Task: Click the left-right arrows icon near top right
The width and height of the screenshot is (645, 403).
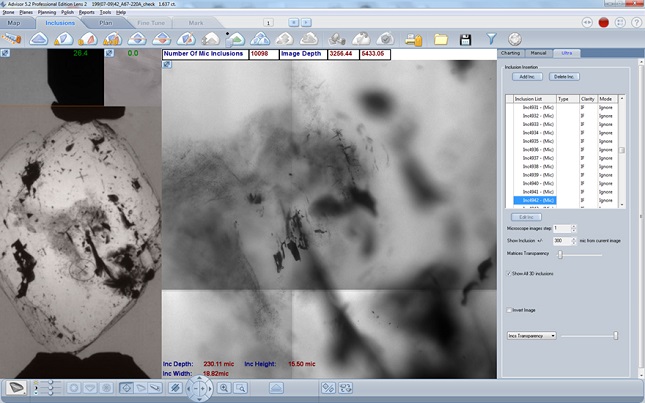Action: coord(587,23)
